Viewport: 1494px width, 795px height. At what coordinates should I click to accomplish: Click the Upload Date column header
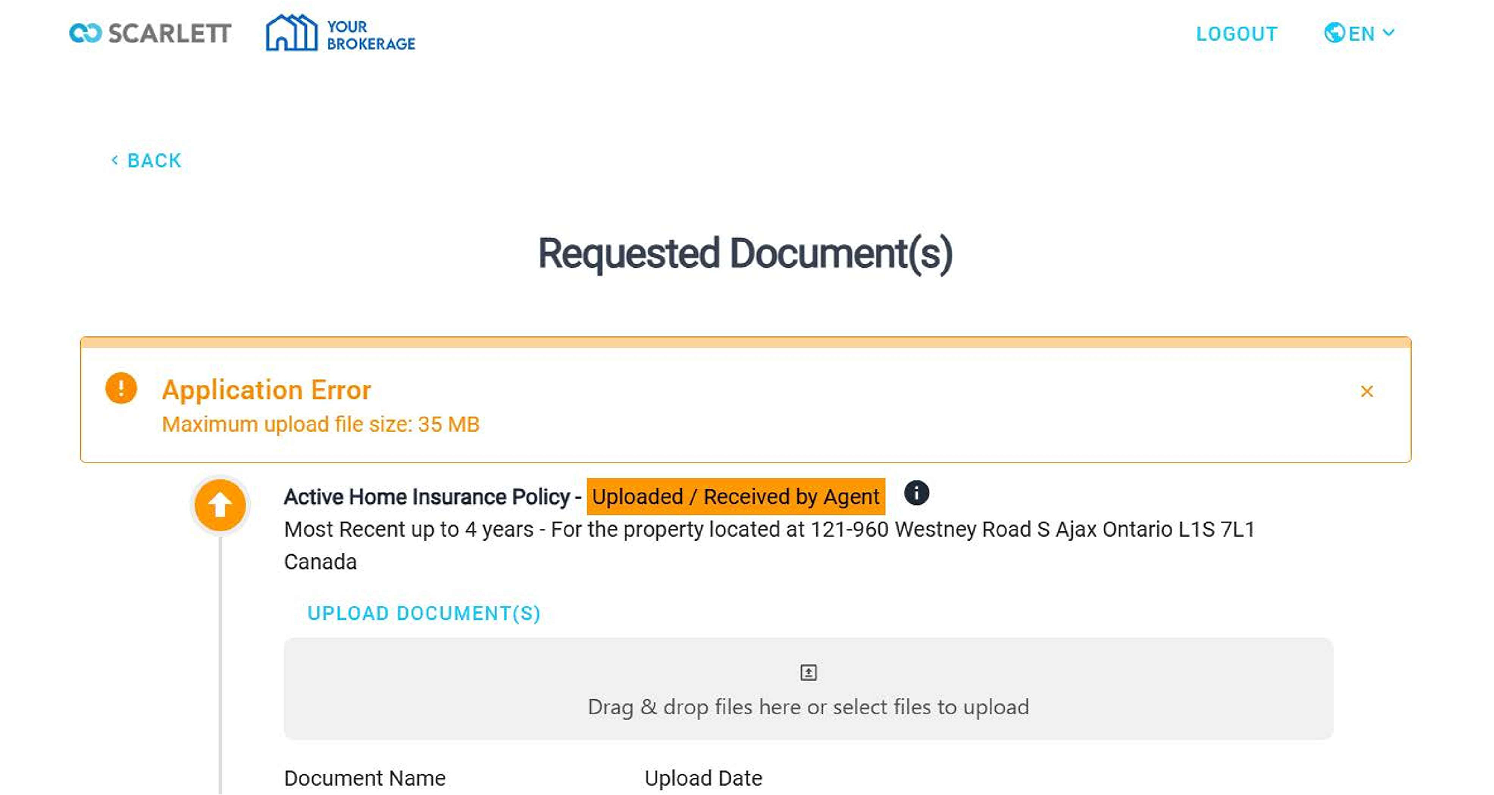click(703, 778)
